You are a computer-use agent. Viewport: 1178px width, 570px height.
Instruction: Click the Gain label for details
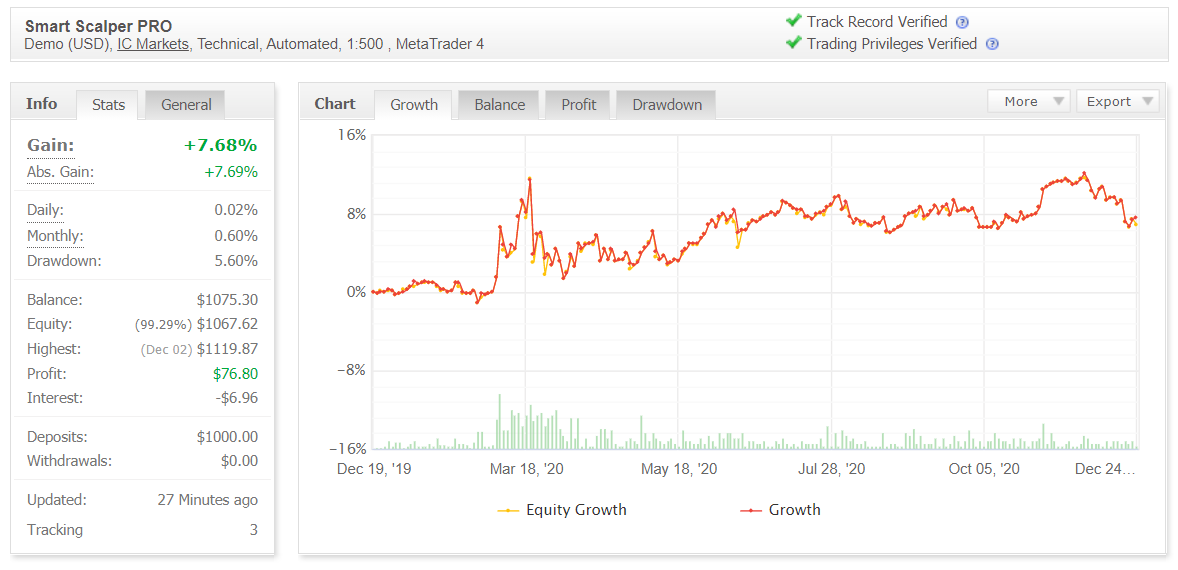(x=51, y=146)
